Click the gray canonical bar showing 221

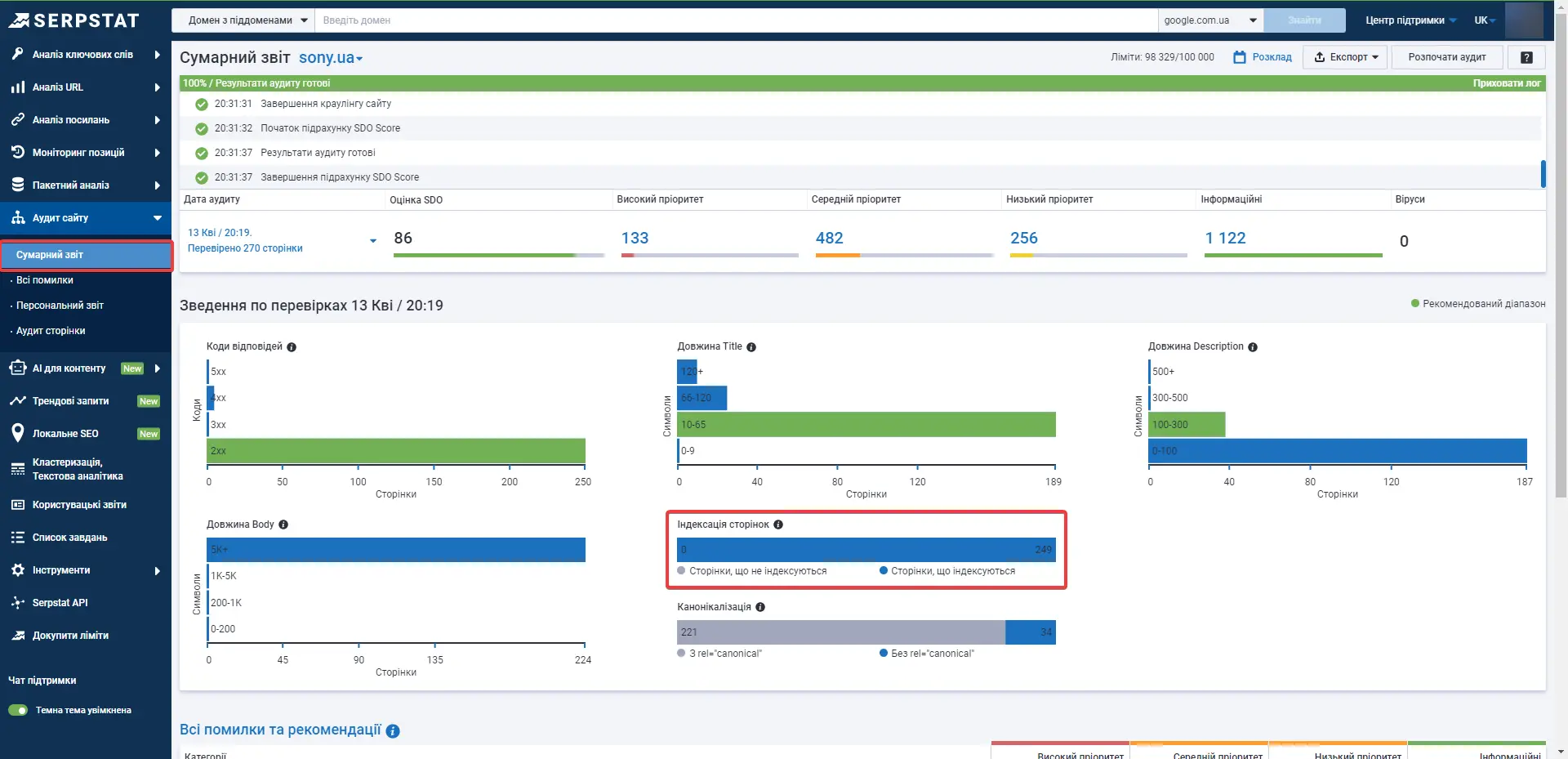pos(841,632)
